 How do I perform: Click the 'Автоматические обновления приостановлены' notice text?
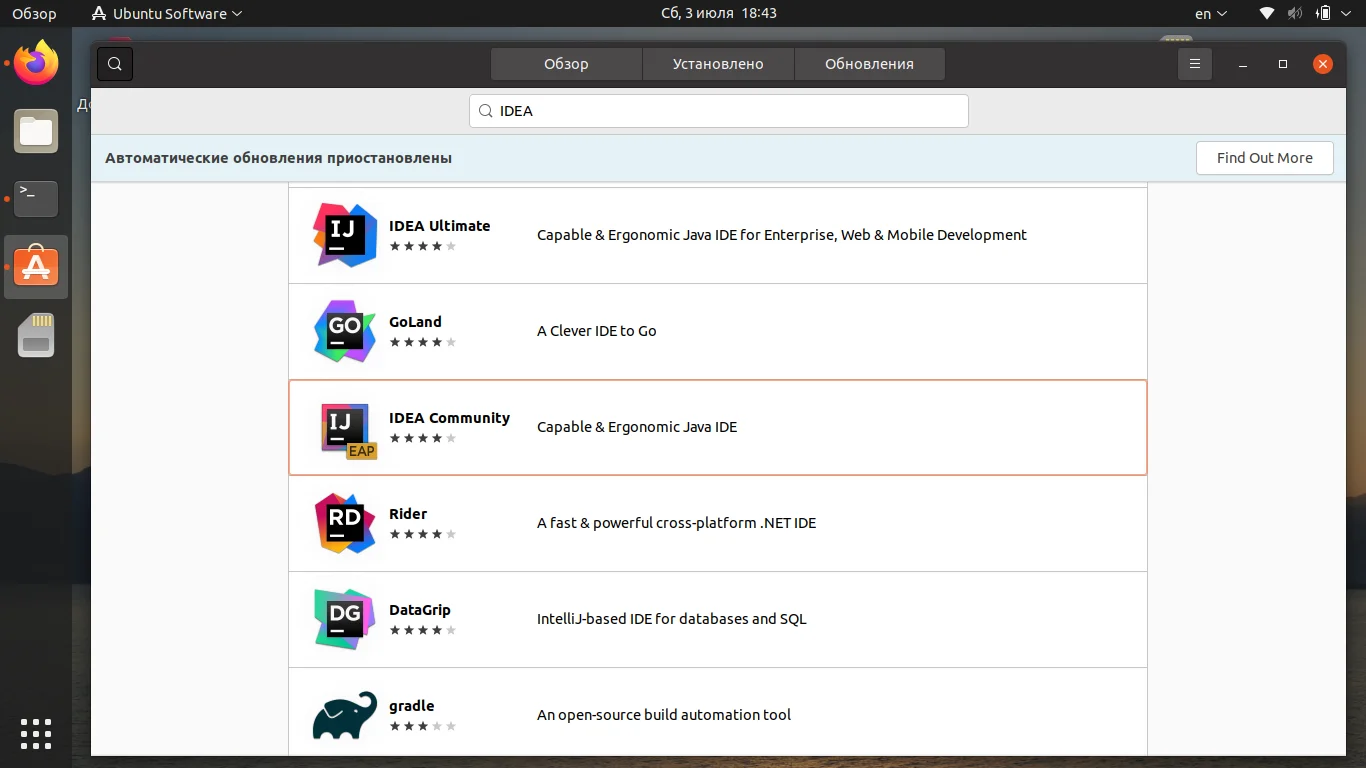click(279, 158)
